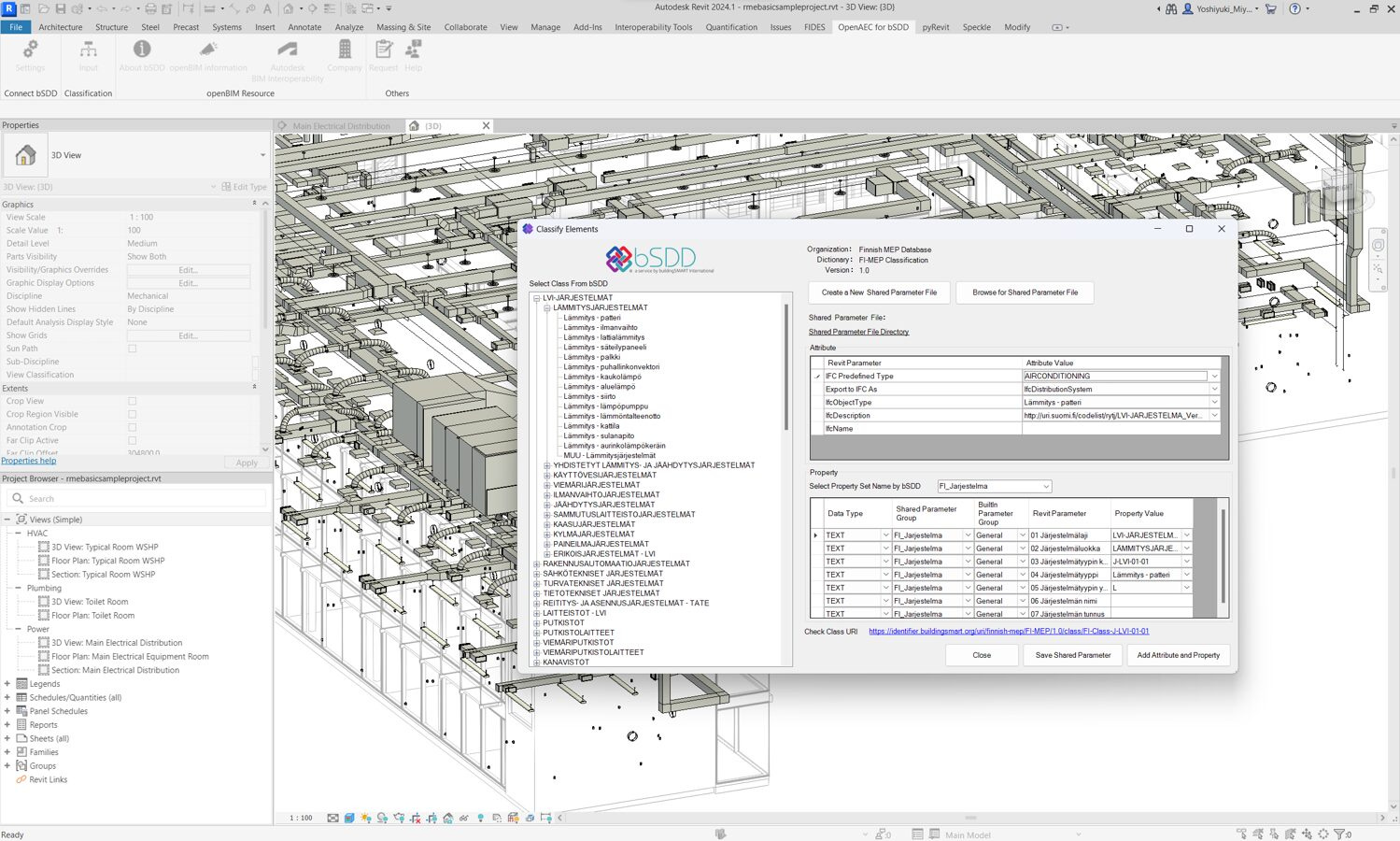Click the Sun Path icon in view control bar
1400x841 pixels.
point(365,818)
